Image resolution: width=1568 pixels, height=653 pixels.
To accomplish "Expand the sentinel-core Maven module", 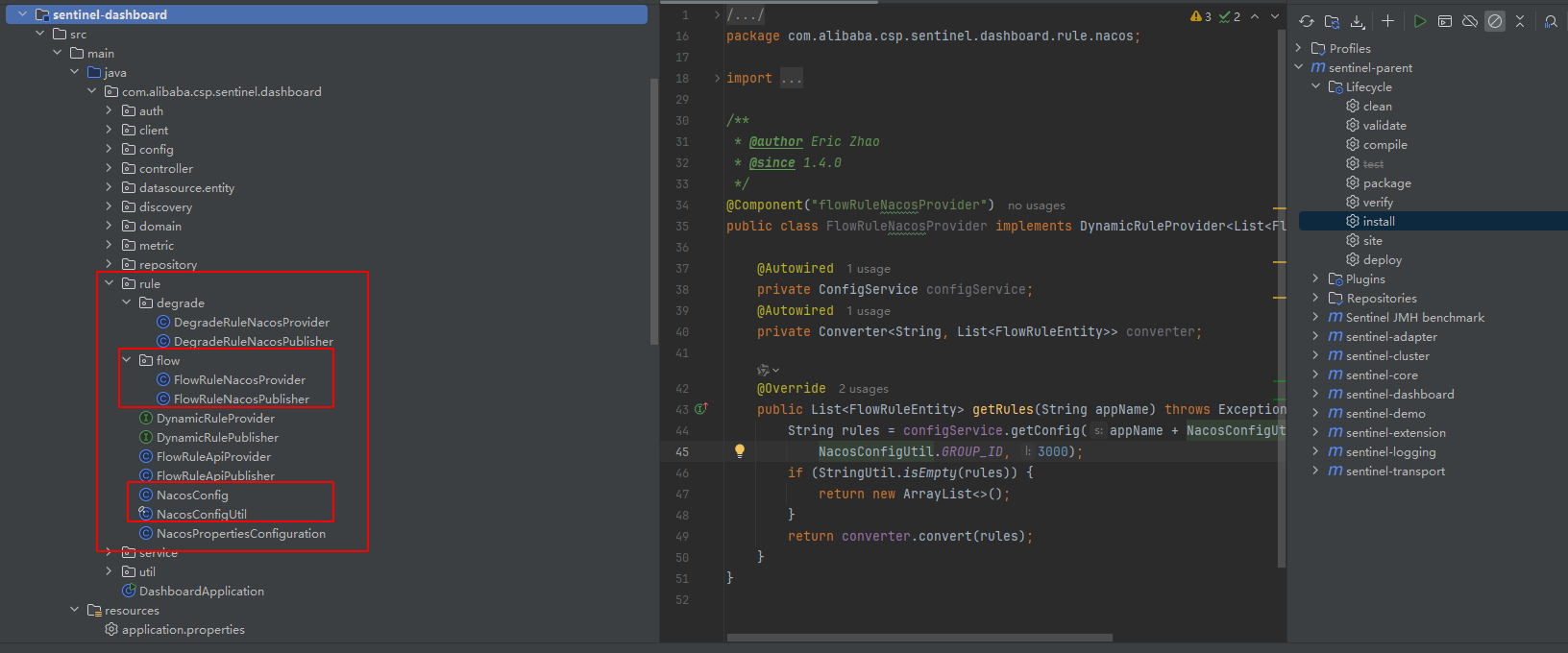I will pos(1316,375).
